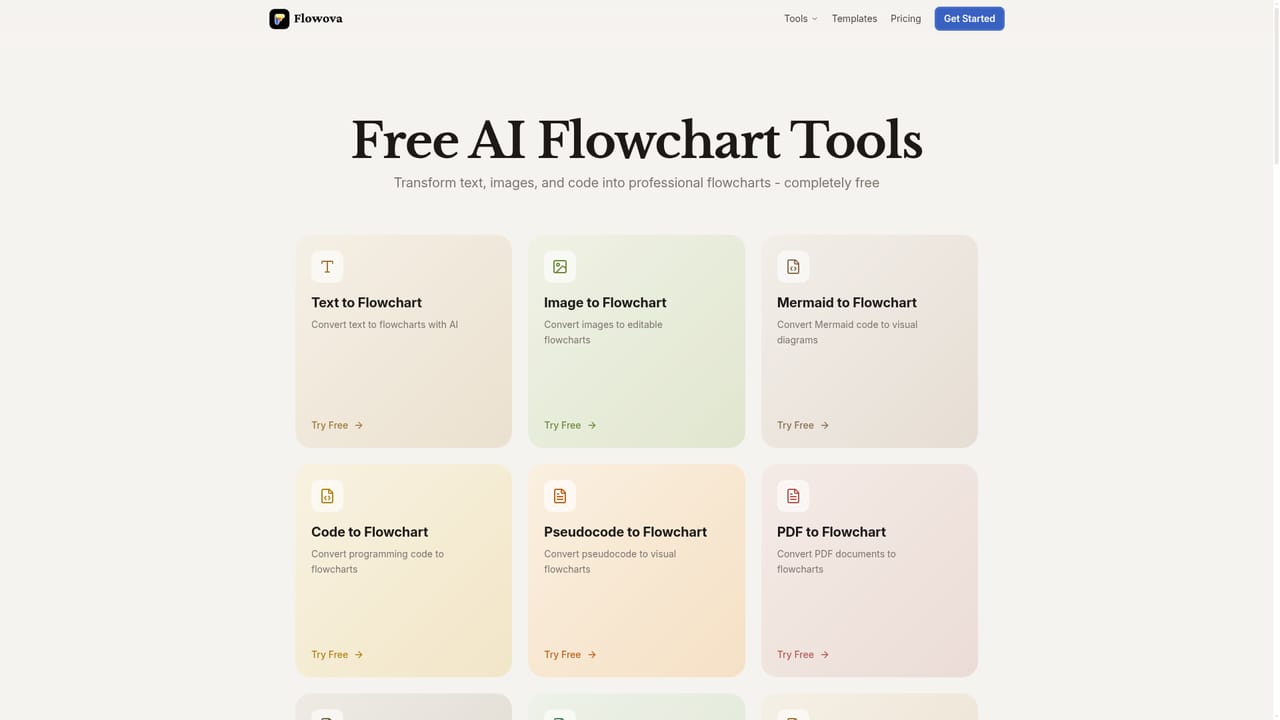Viewport: 1280px width, 720px height.
Task: Click Try Free in Code to Flowchart card
Action: (337, 655)
